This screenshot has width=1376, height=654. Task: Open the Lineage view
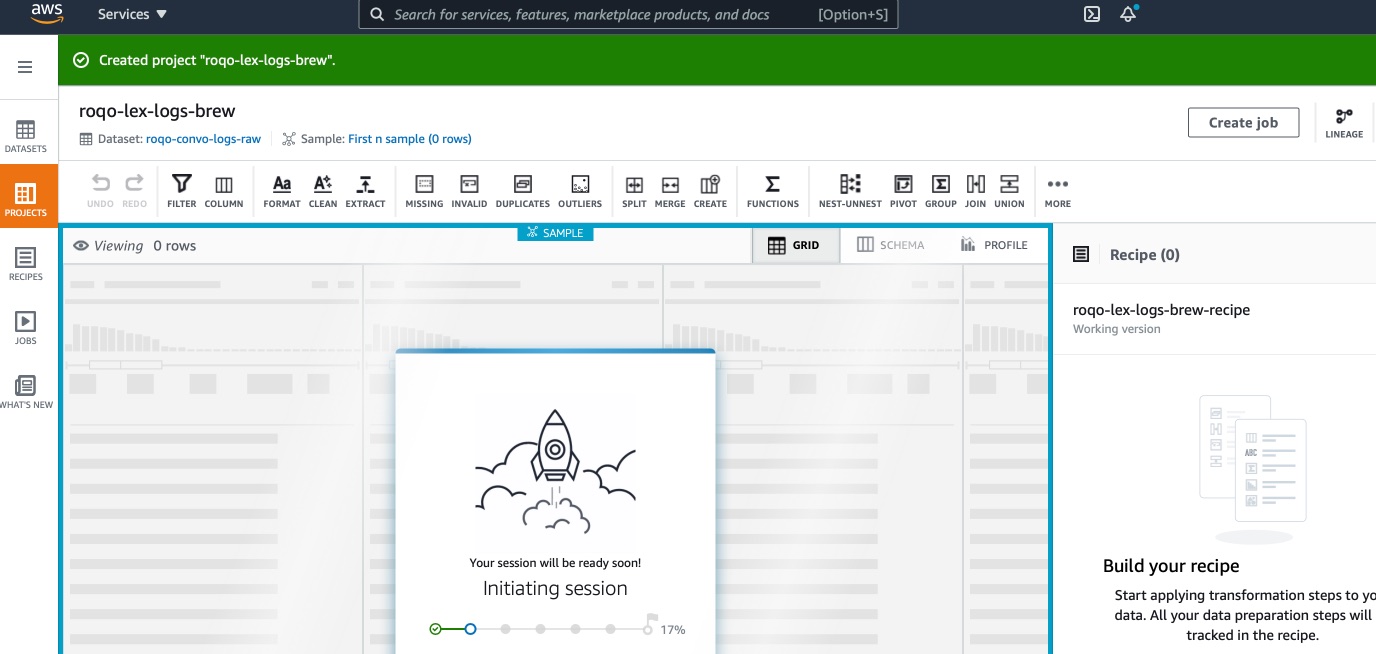[x=1344, y=123]
